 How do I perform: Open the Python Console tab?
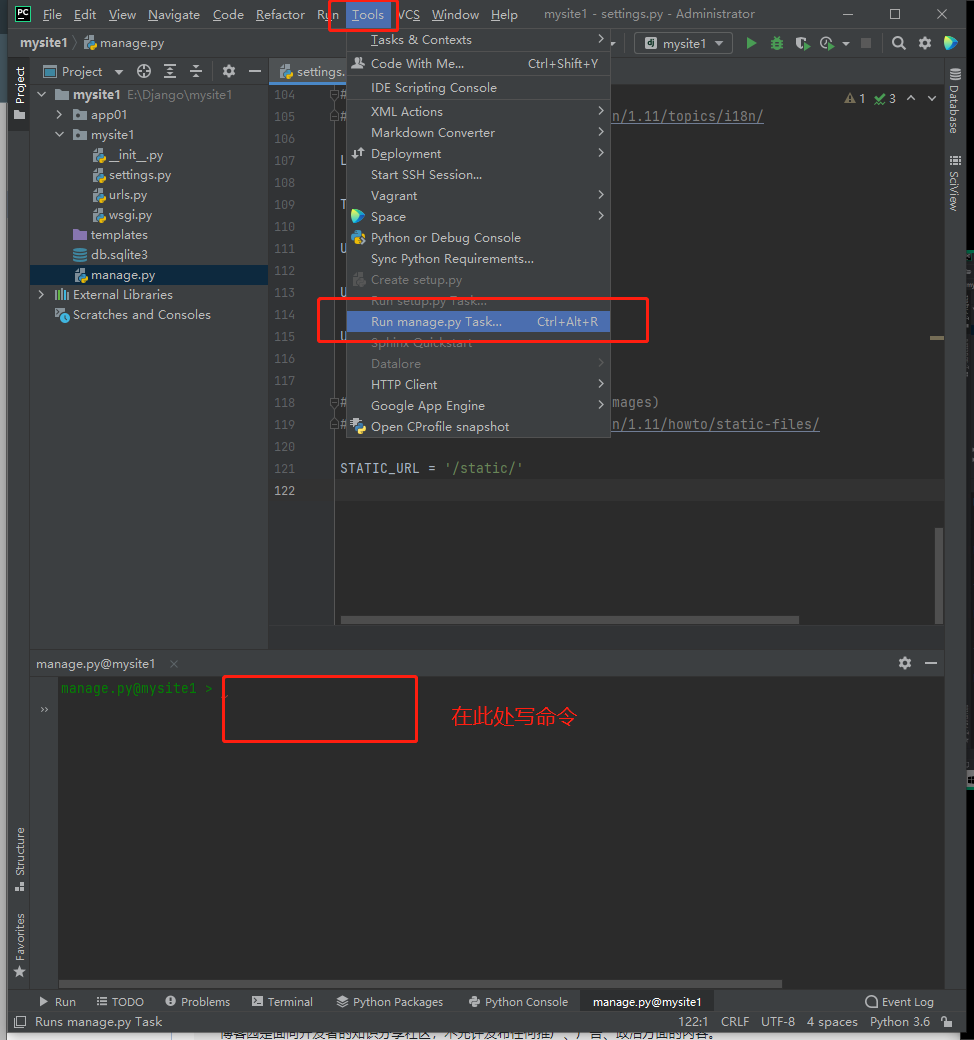point(518,1002)
